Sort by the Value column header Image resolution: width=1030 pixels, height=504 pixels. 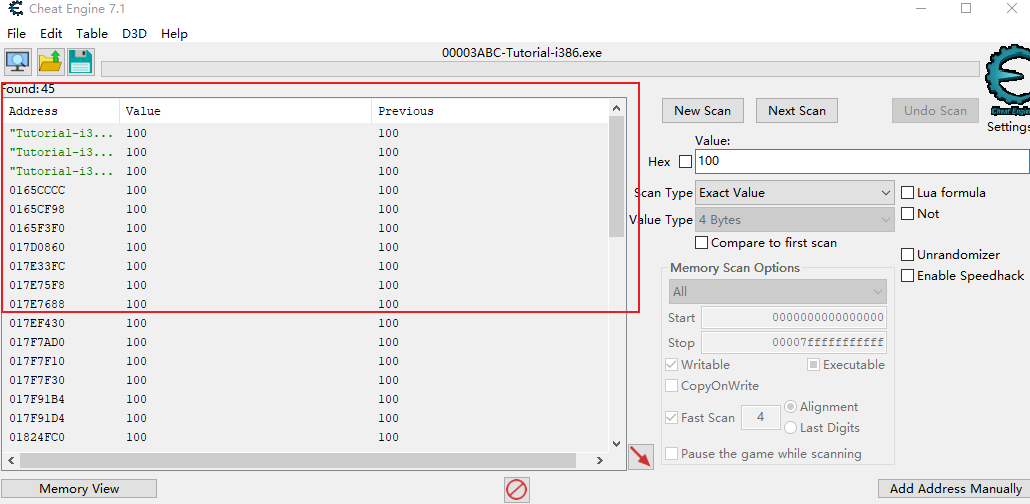[246, 111]
